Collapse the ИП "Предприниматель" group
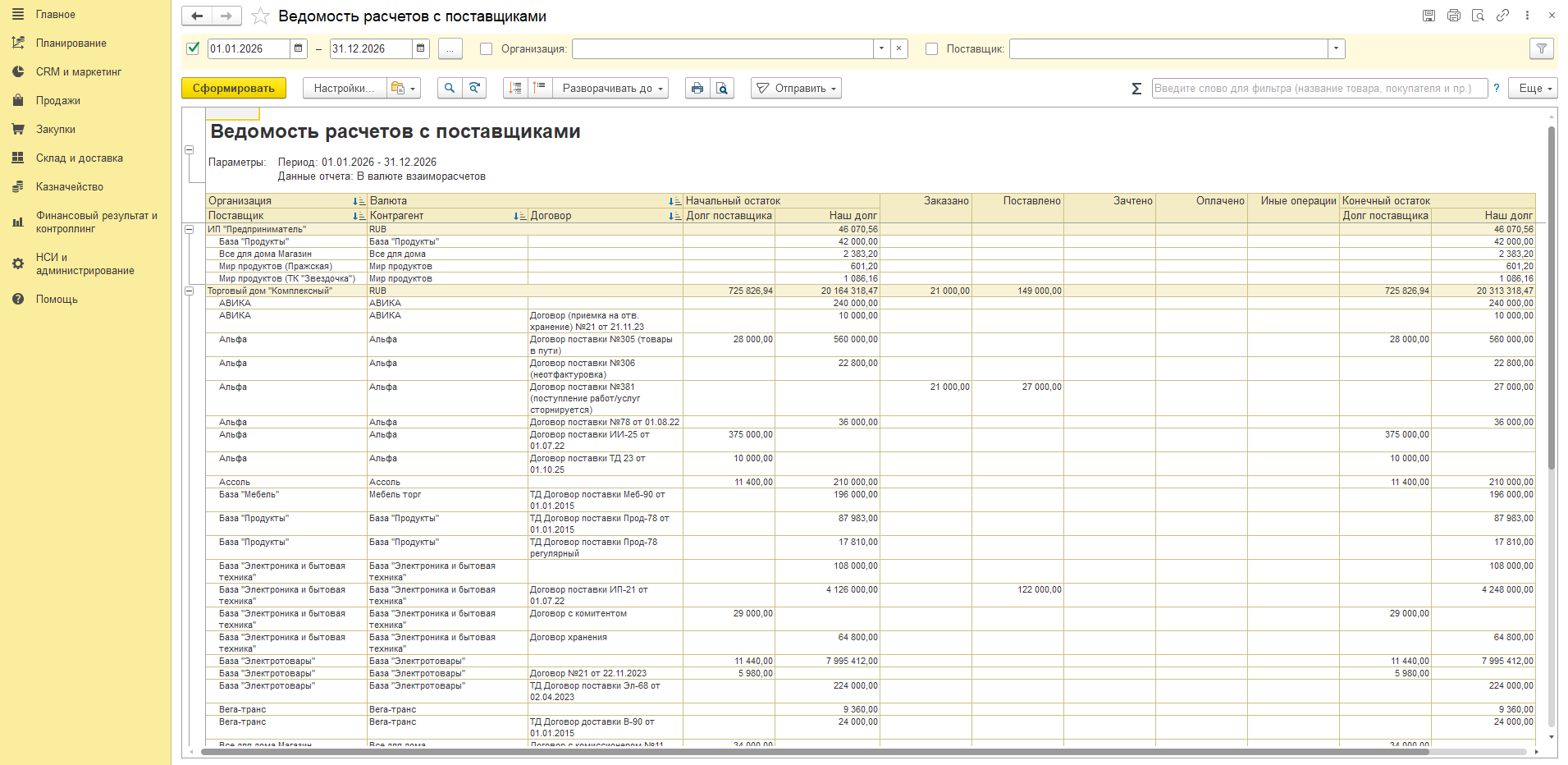This screenshot has width=1568, height=765. click(x=190, y=230)
